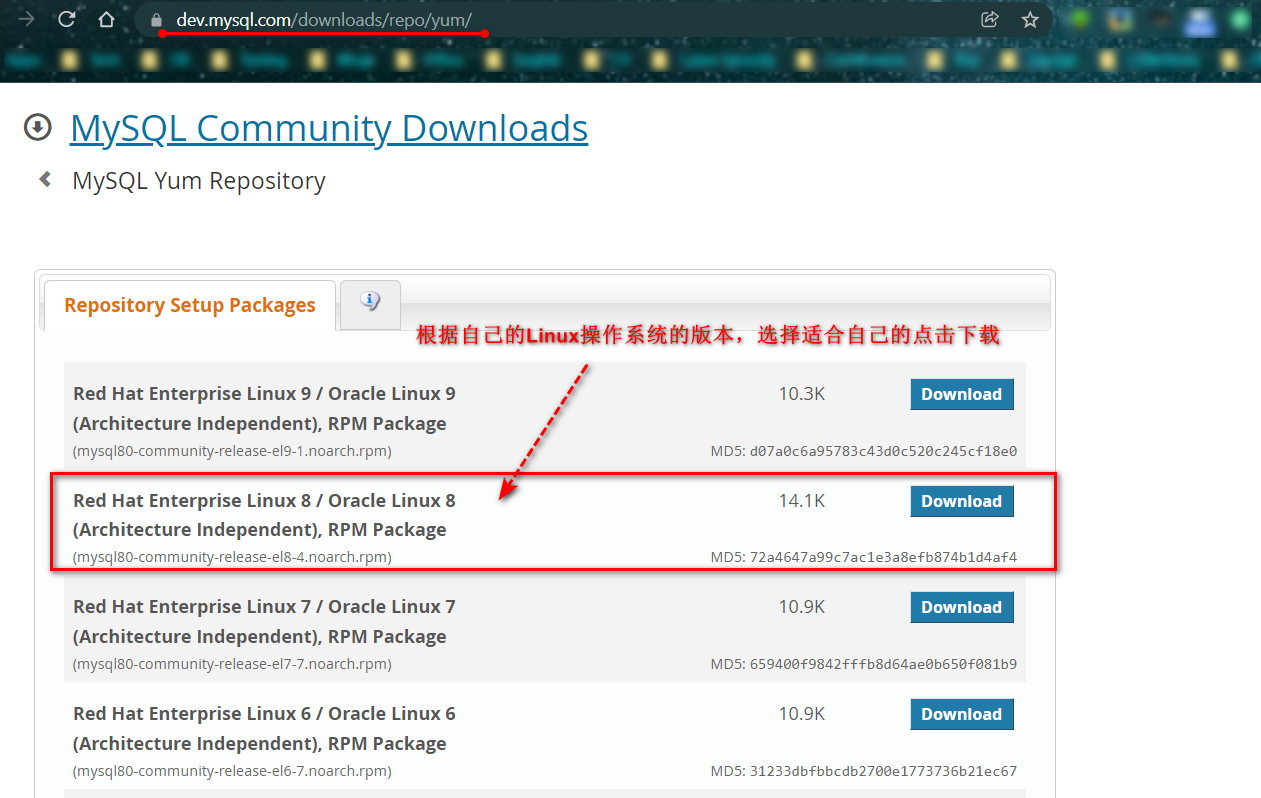Click back chevron beside MySQL Yum Repository

pos(44,180)
